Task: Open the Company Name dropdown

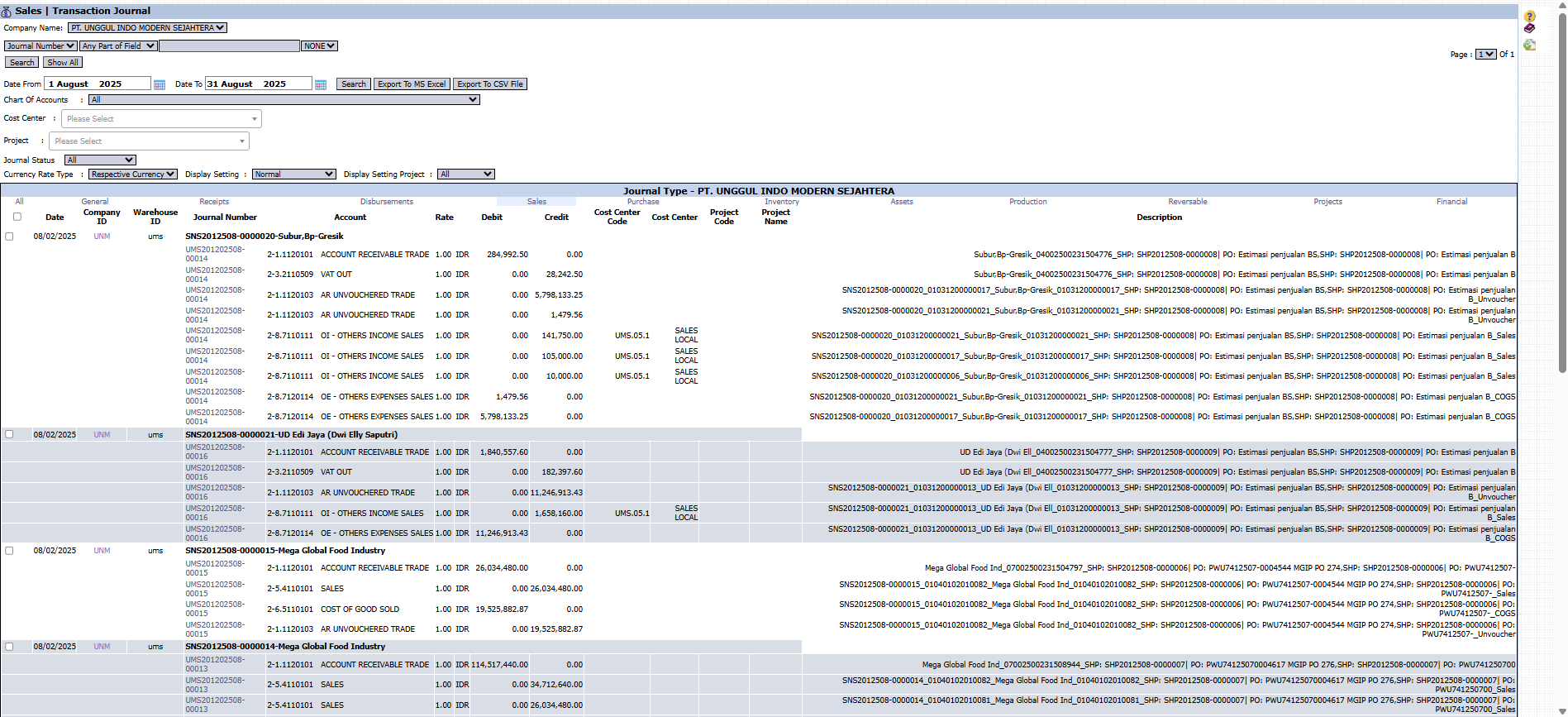Action: (147, 28)
